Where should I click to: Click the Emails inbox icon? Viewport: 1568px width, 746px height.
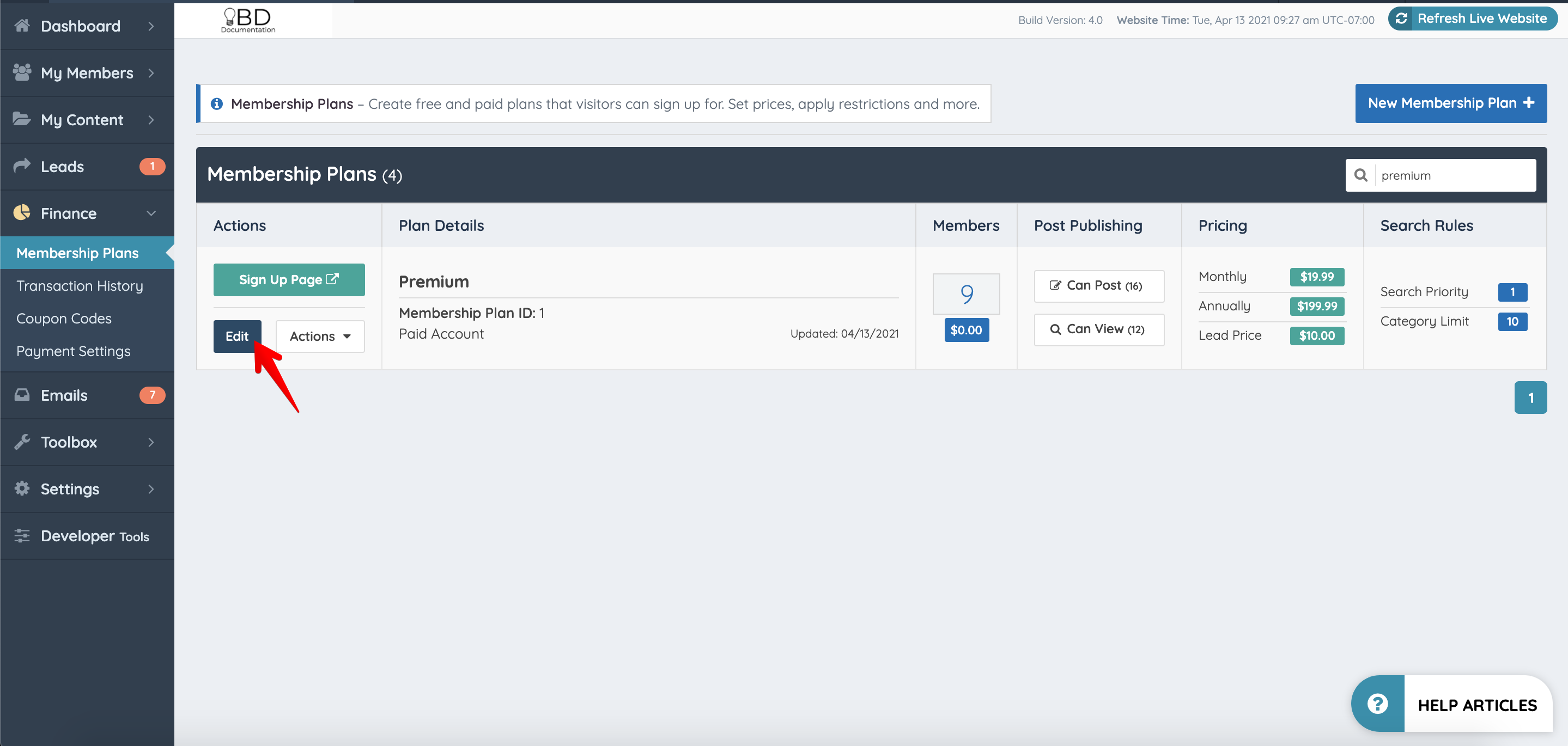tap(22, 395)
